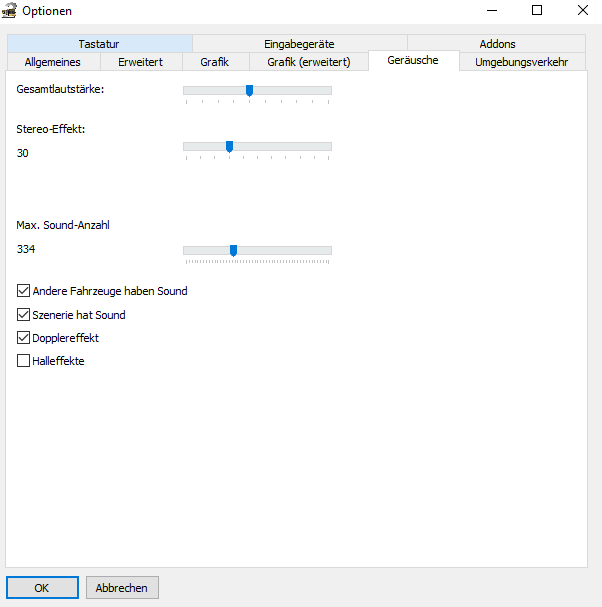Close the Optionen dialog window

(583, 10)
